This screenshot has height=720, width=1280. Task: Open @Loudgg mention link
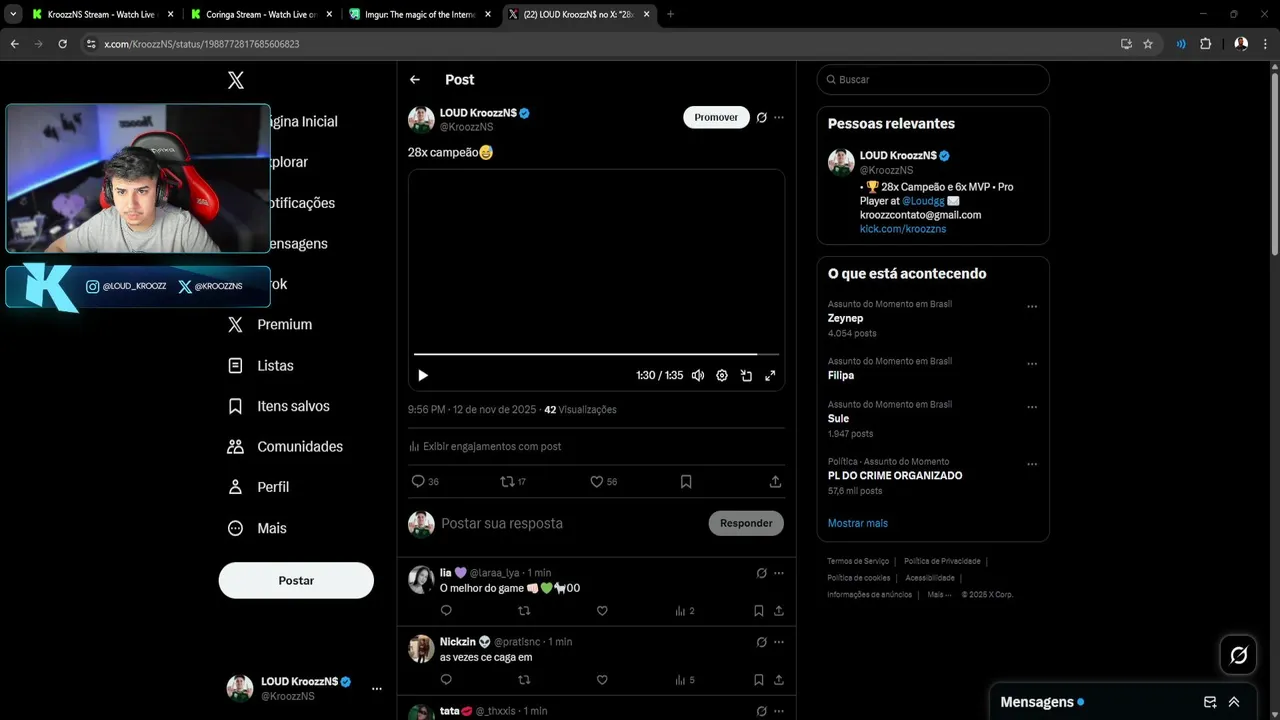pyautogui.click(x=923, y=201)
